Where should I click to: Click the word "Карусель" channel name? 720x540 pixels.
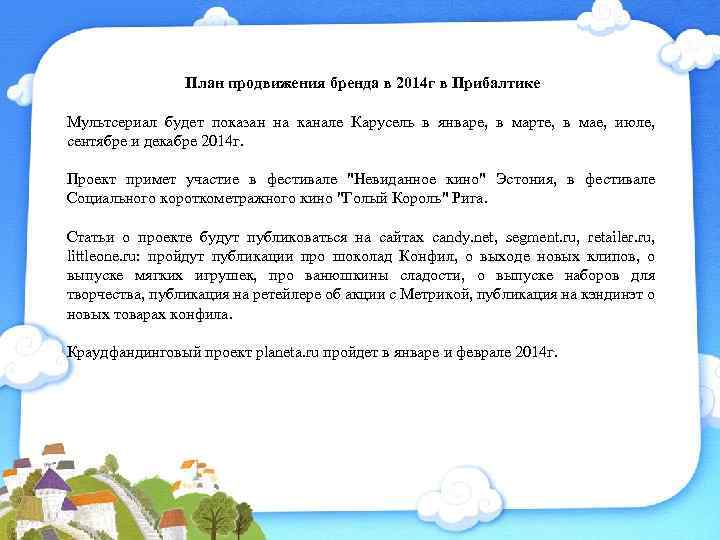coord(382,123)
